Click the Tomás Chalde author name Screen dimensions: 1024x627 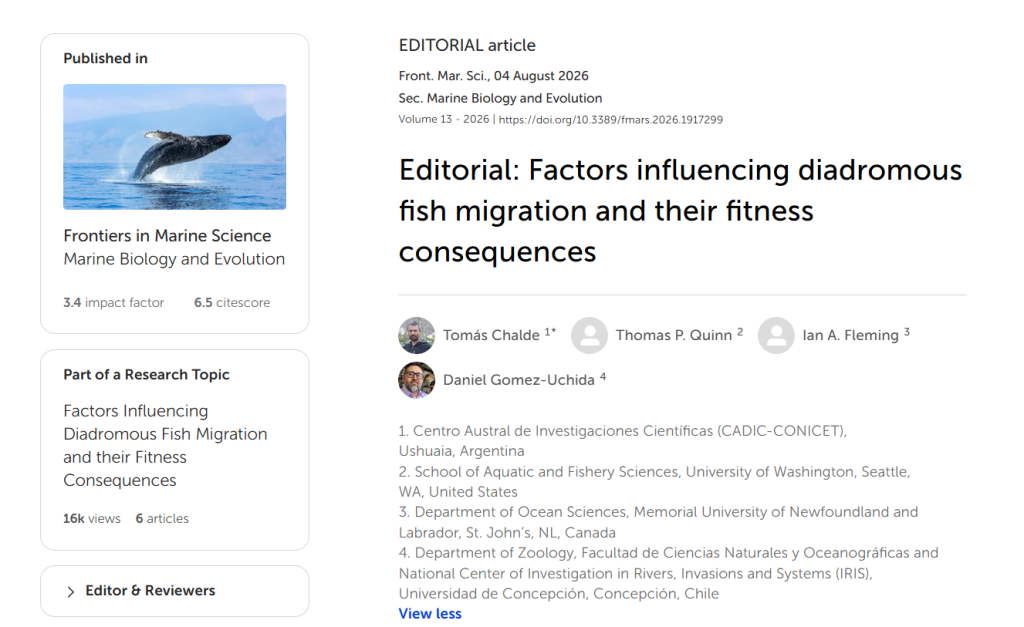[x=491, y=335]
